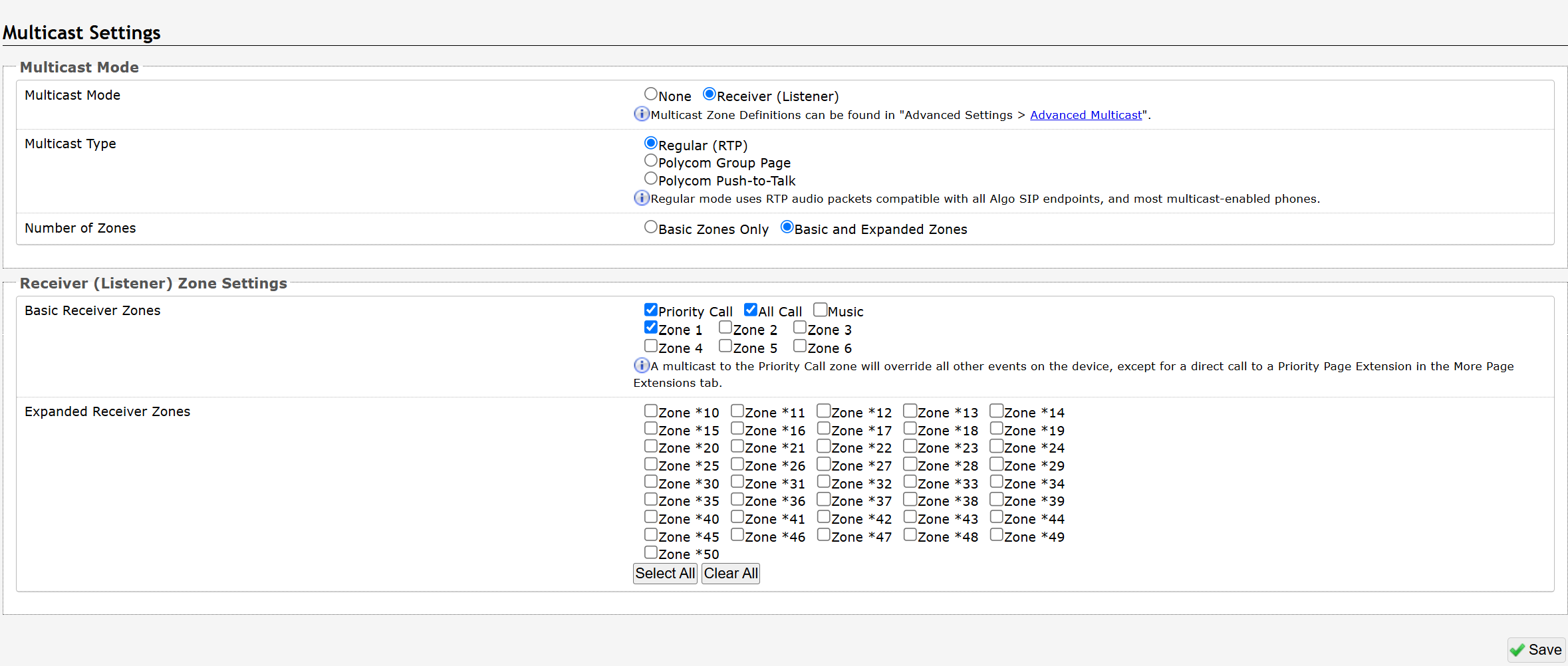This screenshot has width=1568, height=666.
Task: Check the Zone *16 checkbox
Action: tap(737, 429)
